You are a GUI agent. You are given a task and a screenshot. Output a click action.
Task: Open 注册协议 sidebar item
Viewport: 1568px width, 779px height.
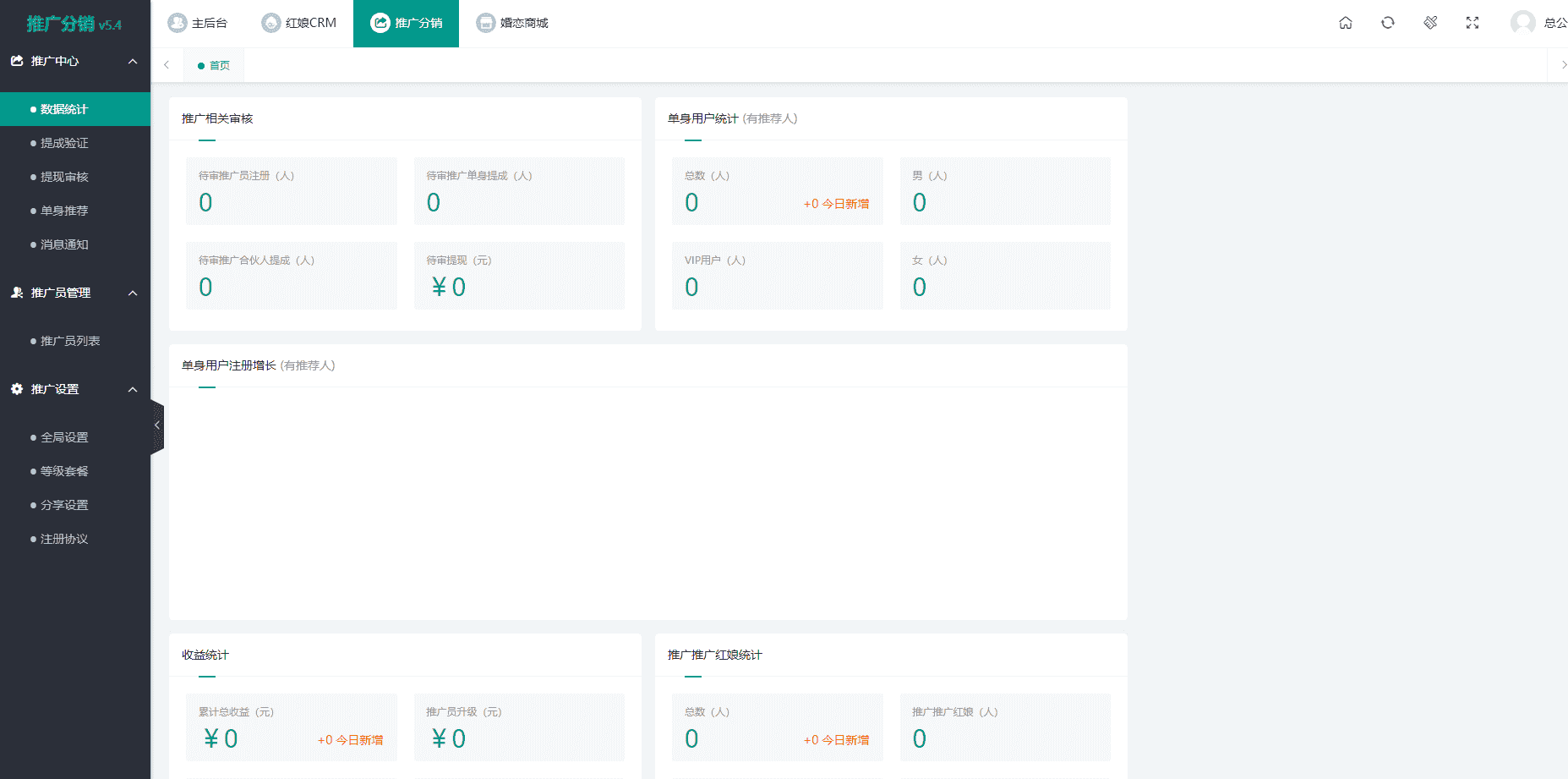pyautogui.click(x=64, y=539)
